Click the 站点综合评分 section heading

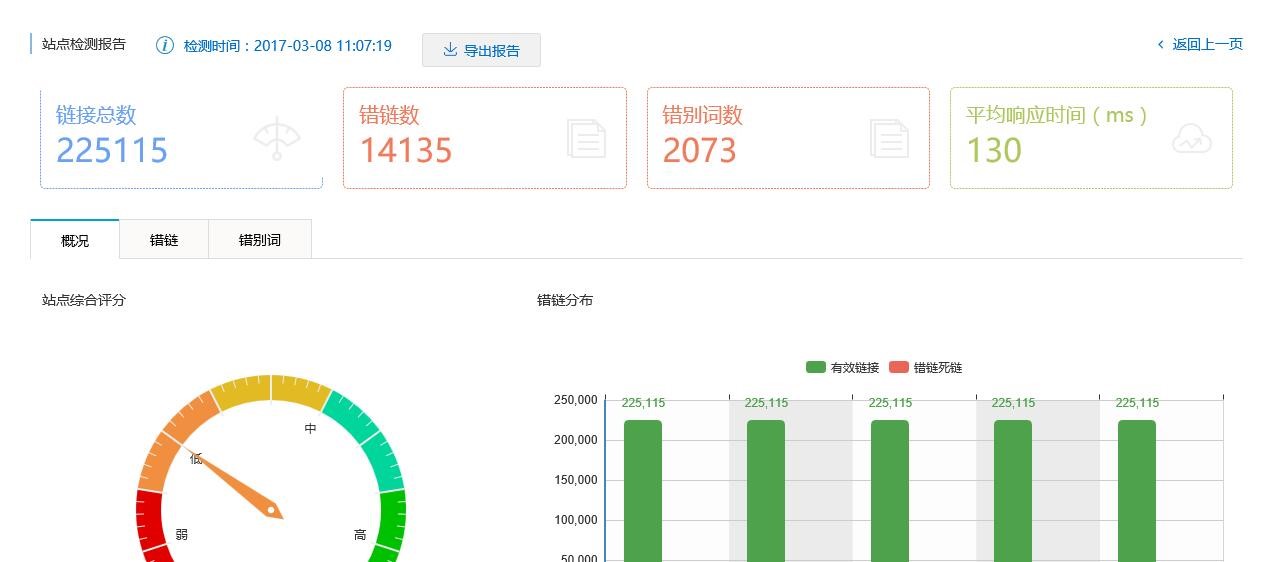pos(84,300)
